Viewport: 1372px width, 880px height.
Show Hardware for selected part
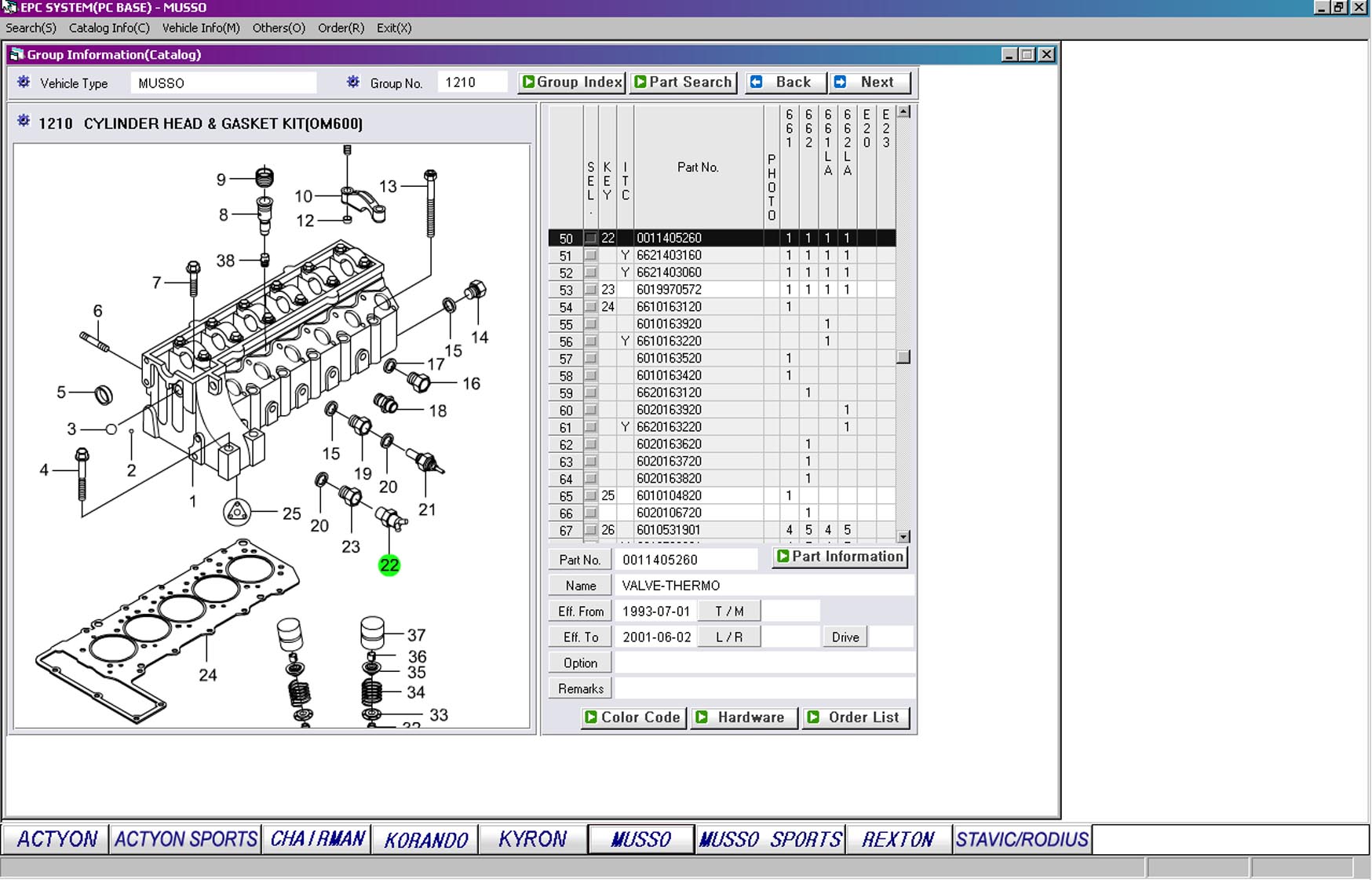(x=743, y=718)
